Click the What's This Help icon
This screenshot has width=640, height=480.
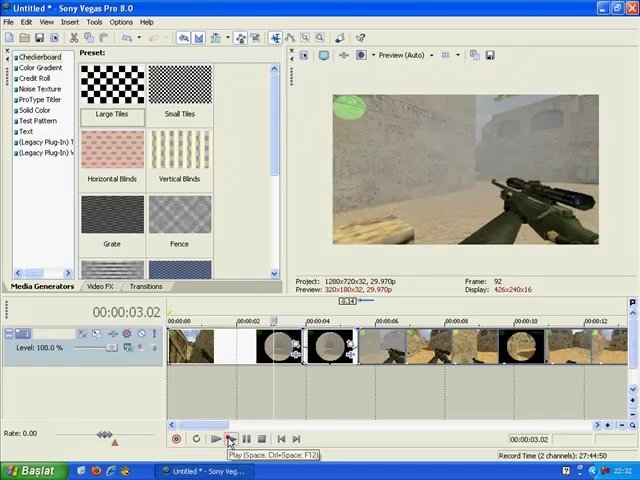(360, 38)
